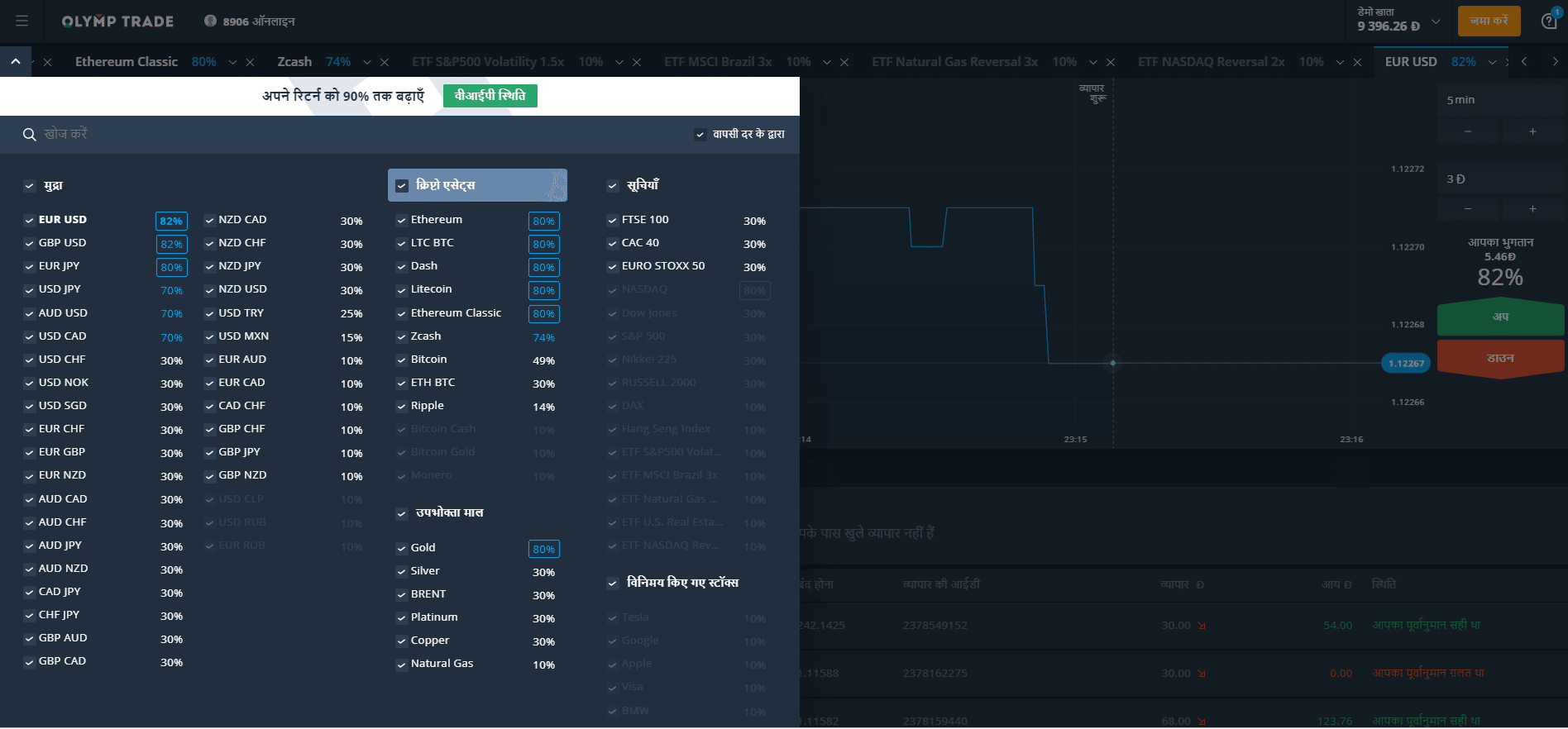
Task: Open ETF MSCI Brazil tab dropdown
Action: click(x=827, y=62)
